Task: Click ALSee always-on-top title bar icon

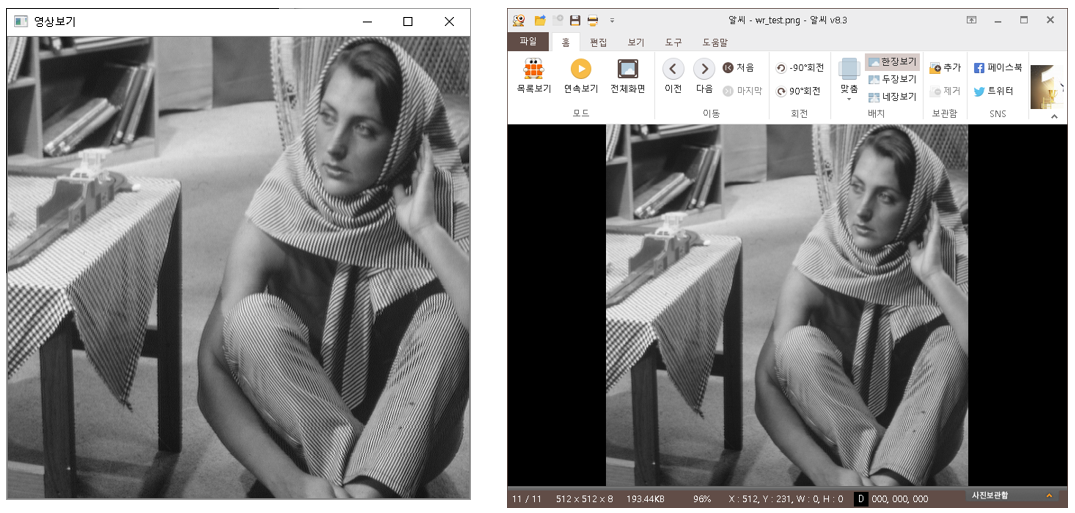Action: pyautogui.click(x=972, y=20)
